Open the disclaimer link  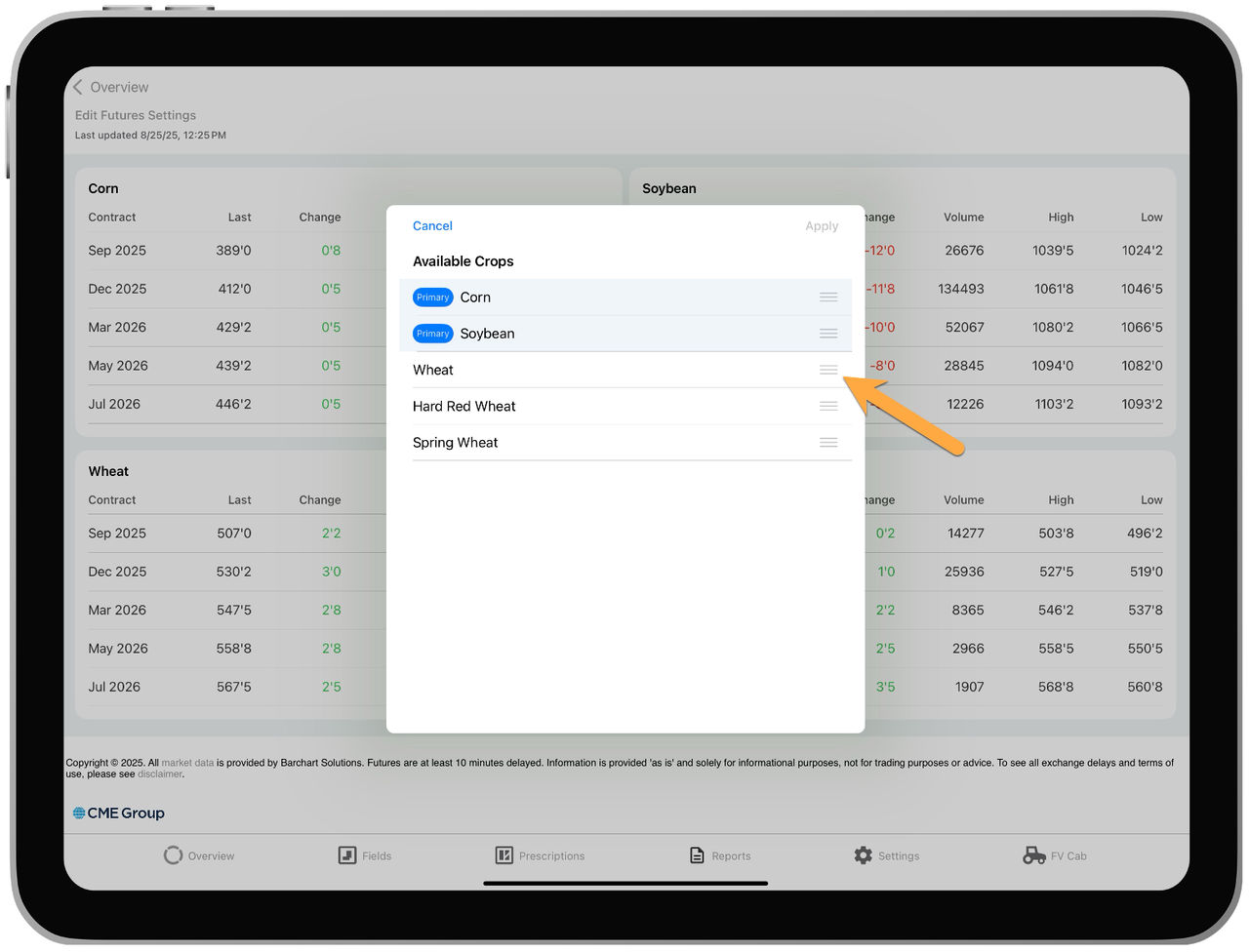(160, 774)
